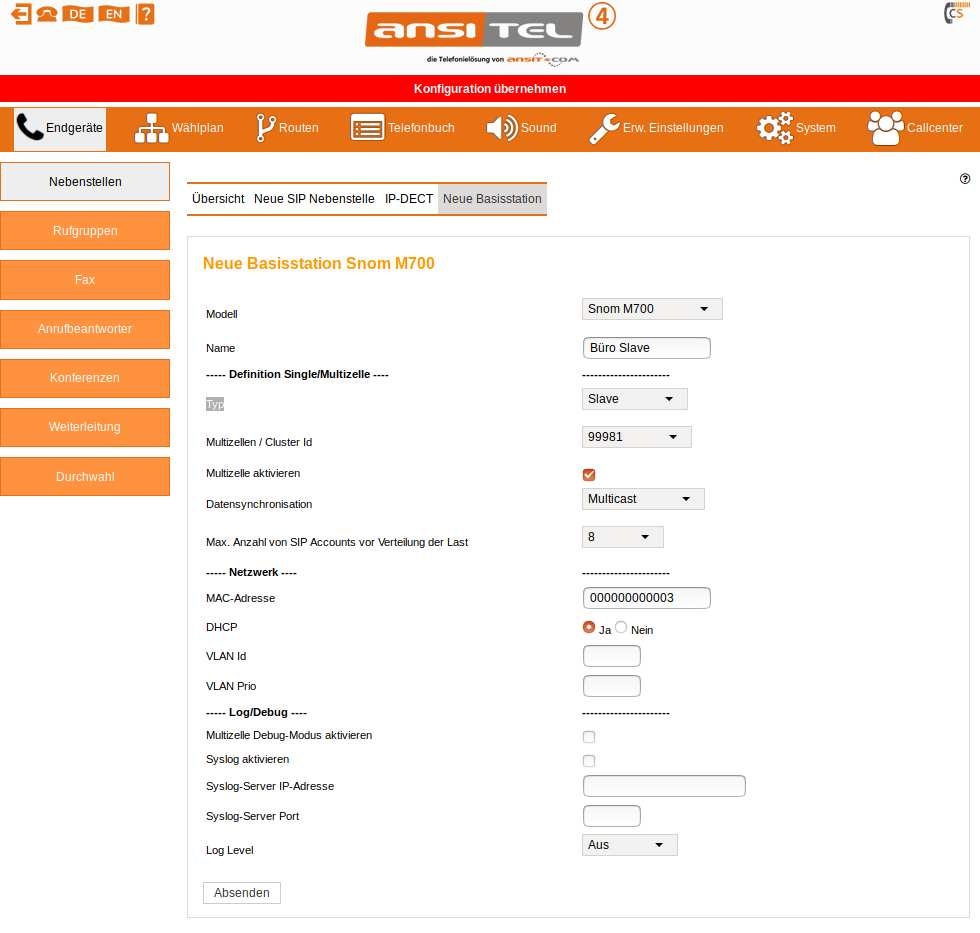
Task: Open the Wählplan section
Action: pyautogui.click(x=179, y=128)
